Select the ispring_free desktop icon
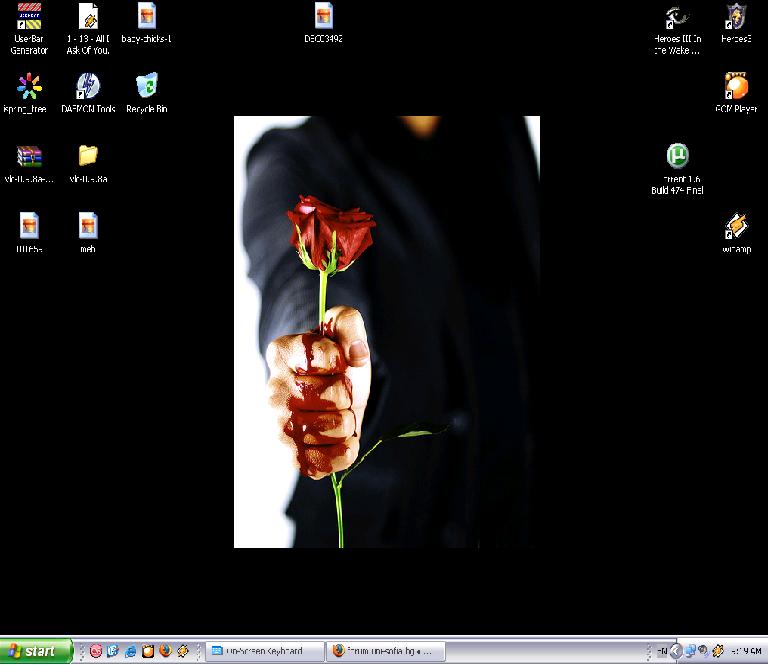This screenshot has height=665, width=768. coord(29,87)
